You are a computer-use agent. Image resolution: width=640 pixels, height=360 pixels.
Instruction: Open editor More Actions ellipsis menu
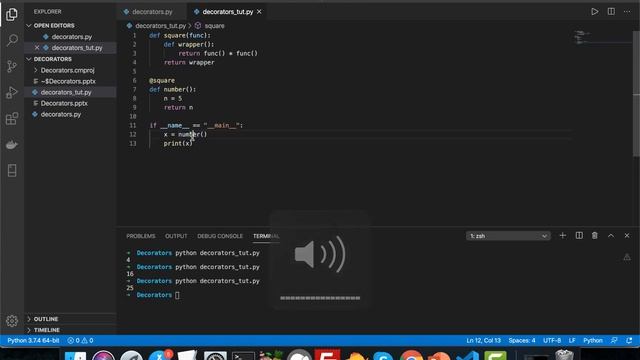coord(627,11)
